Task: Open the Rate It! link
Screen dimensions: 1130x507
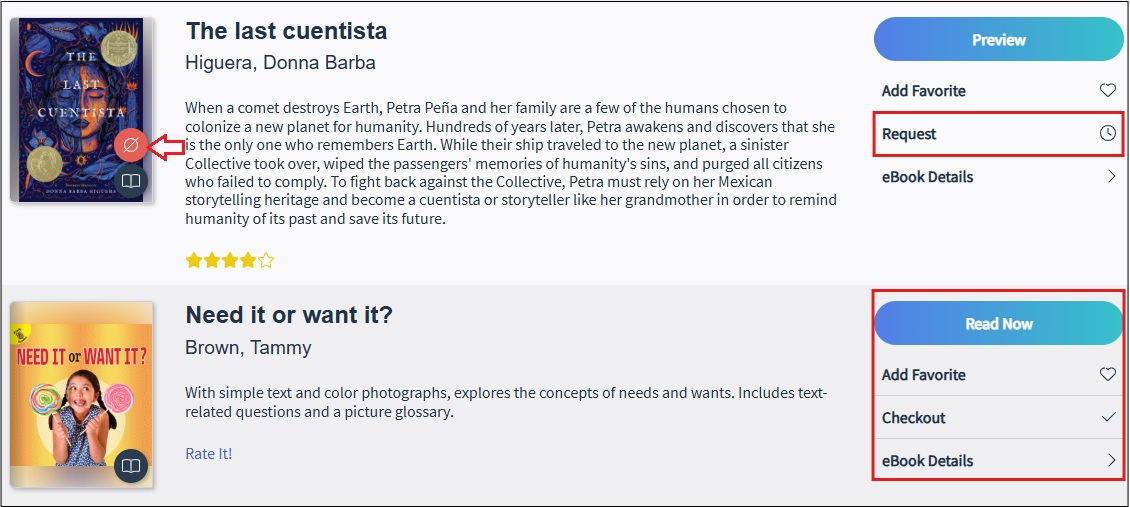Action: click(208, 454)
